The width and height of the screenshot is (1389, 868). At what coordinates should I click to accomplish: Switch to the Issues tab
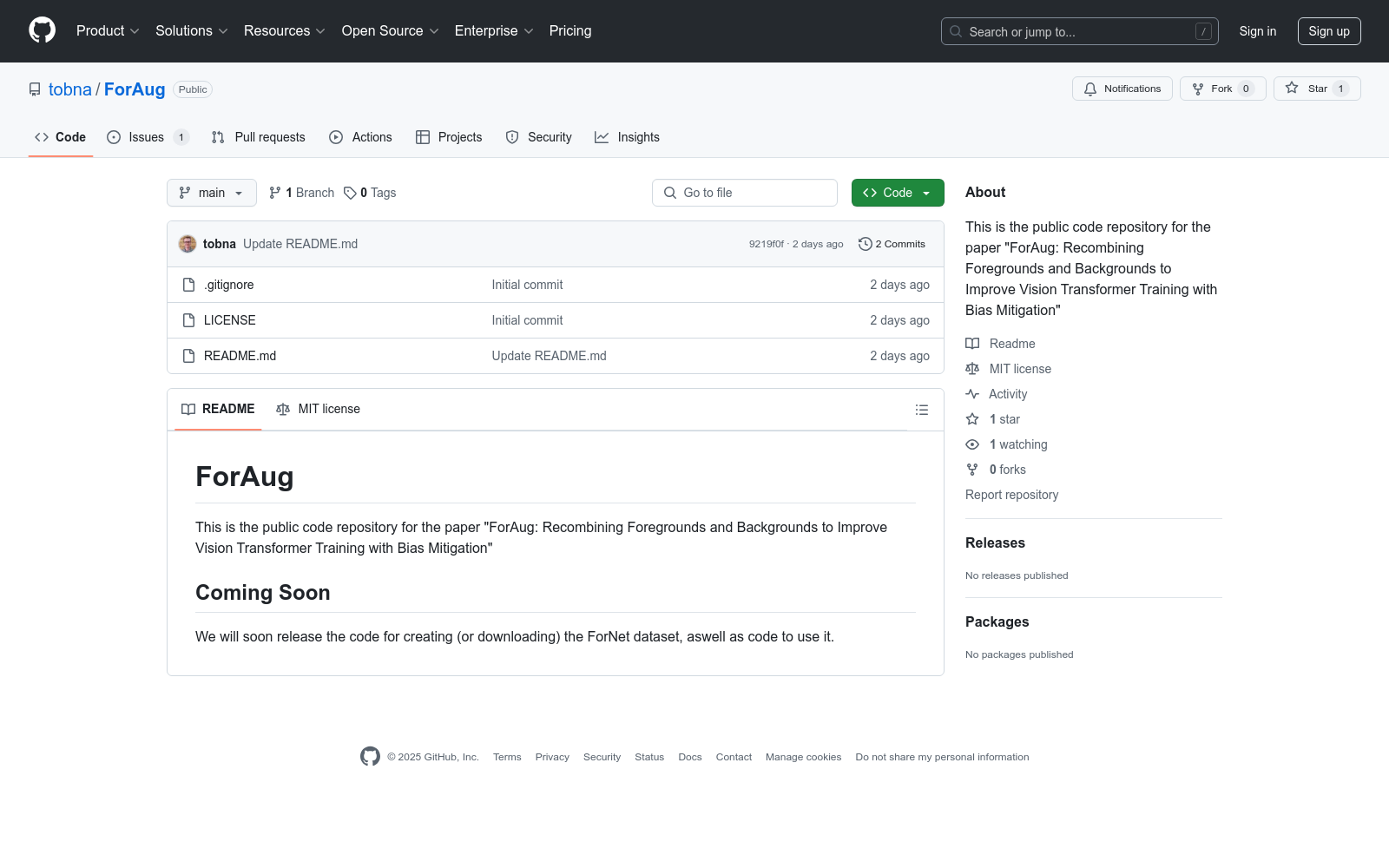tap(148, 137)
